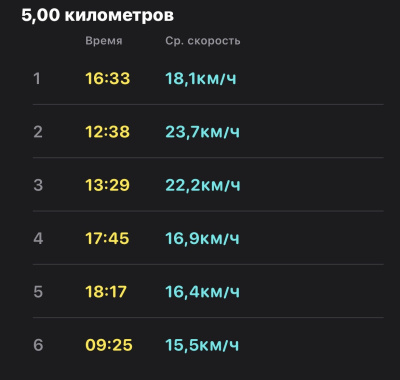
Task: Select the 5,00 километров heading
Action: coord(97,16)
